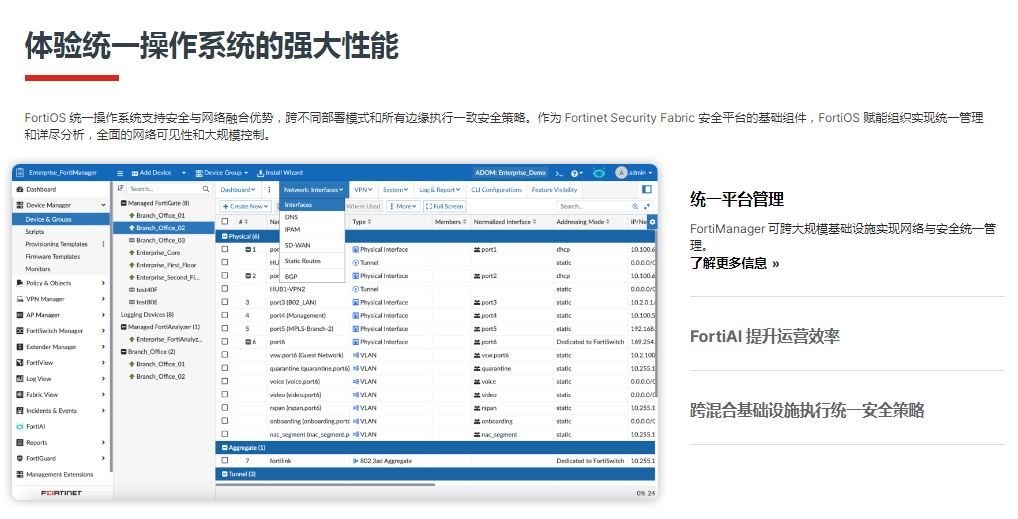Viewport: 1018px width, 519px height.
Task: Collapse the Aggregate (1) section
Action: click(224, 448)
